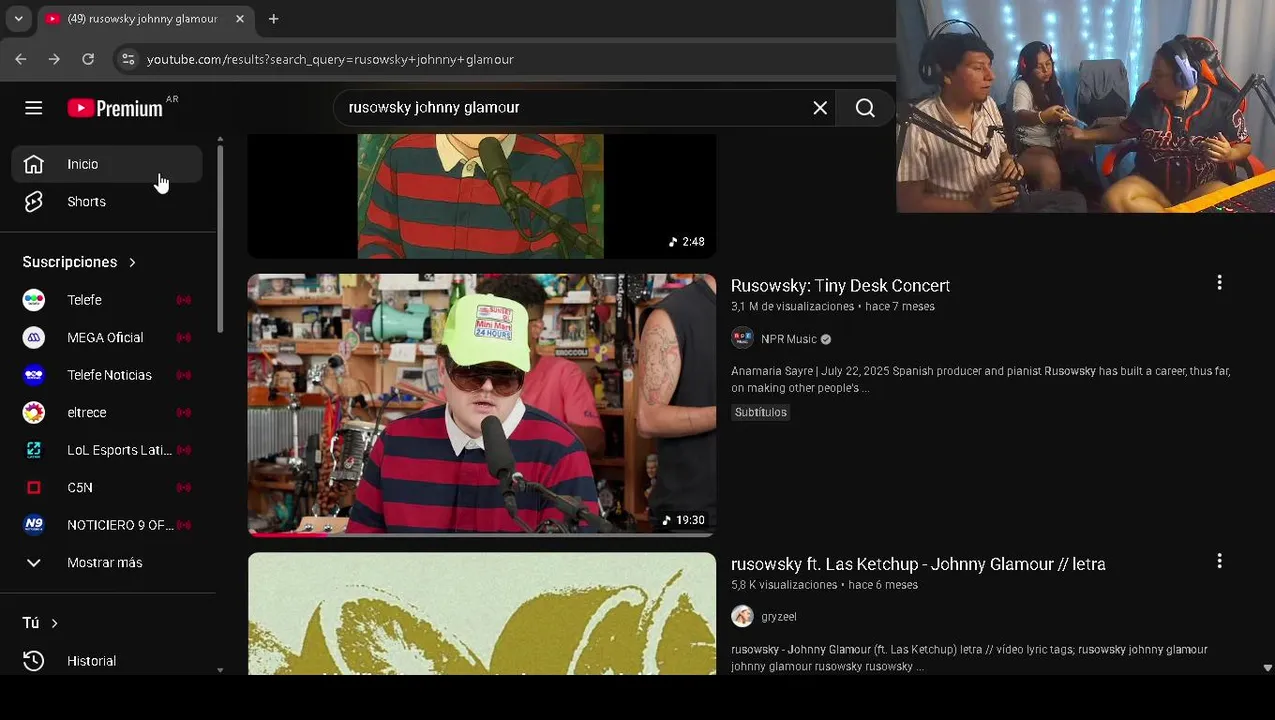Viewport: 1275px width, 720px height.
Task: Clear the search box with X
Action: click(x=820, y=108)
